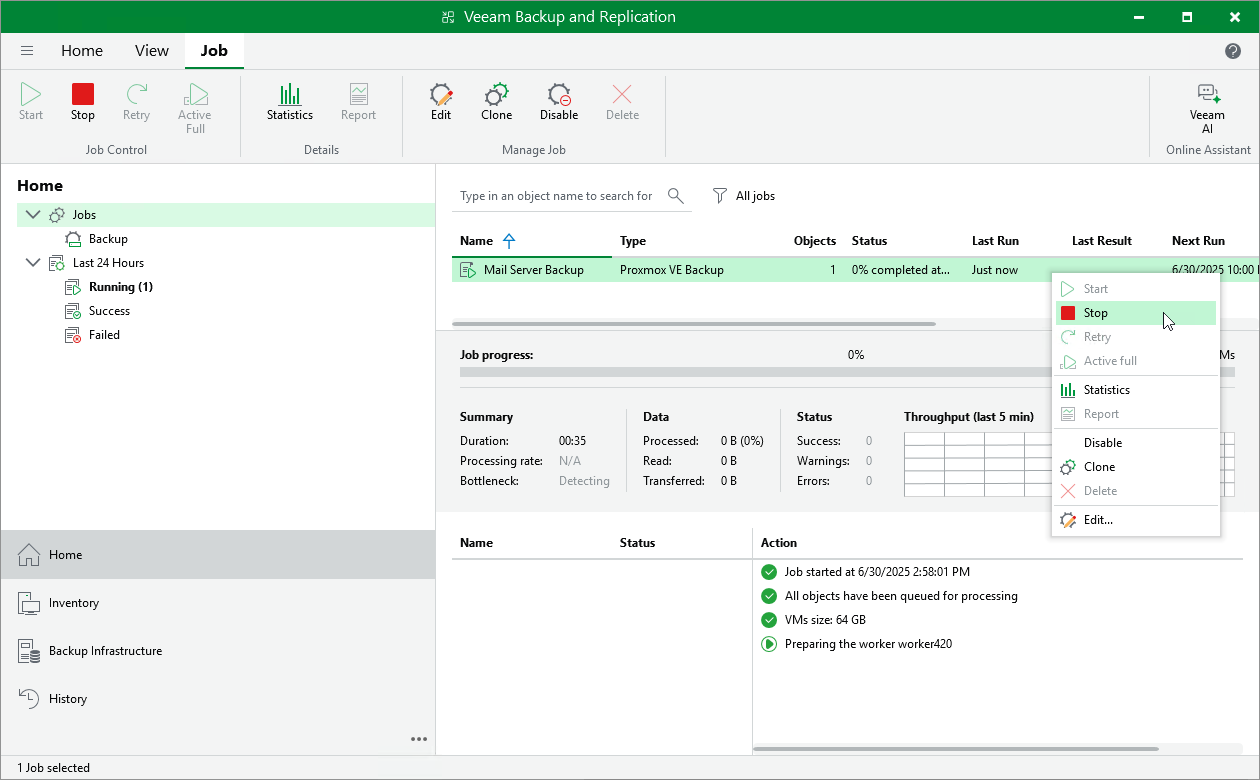
Task: Switch to the View ribbon tab
Action: pos(151,50)
